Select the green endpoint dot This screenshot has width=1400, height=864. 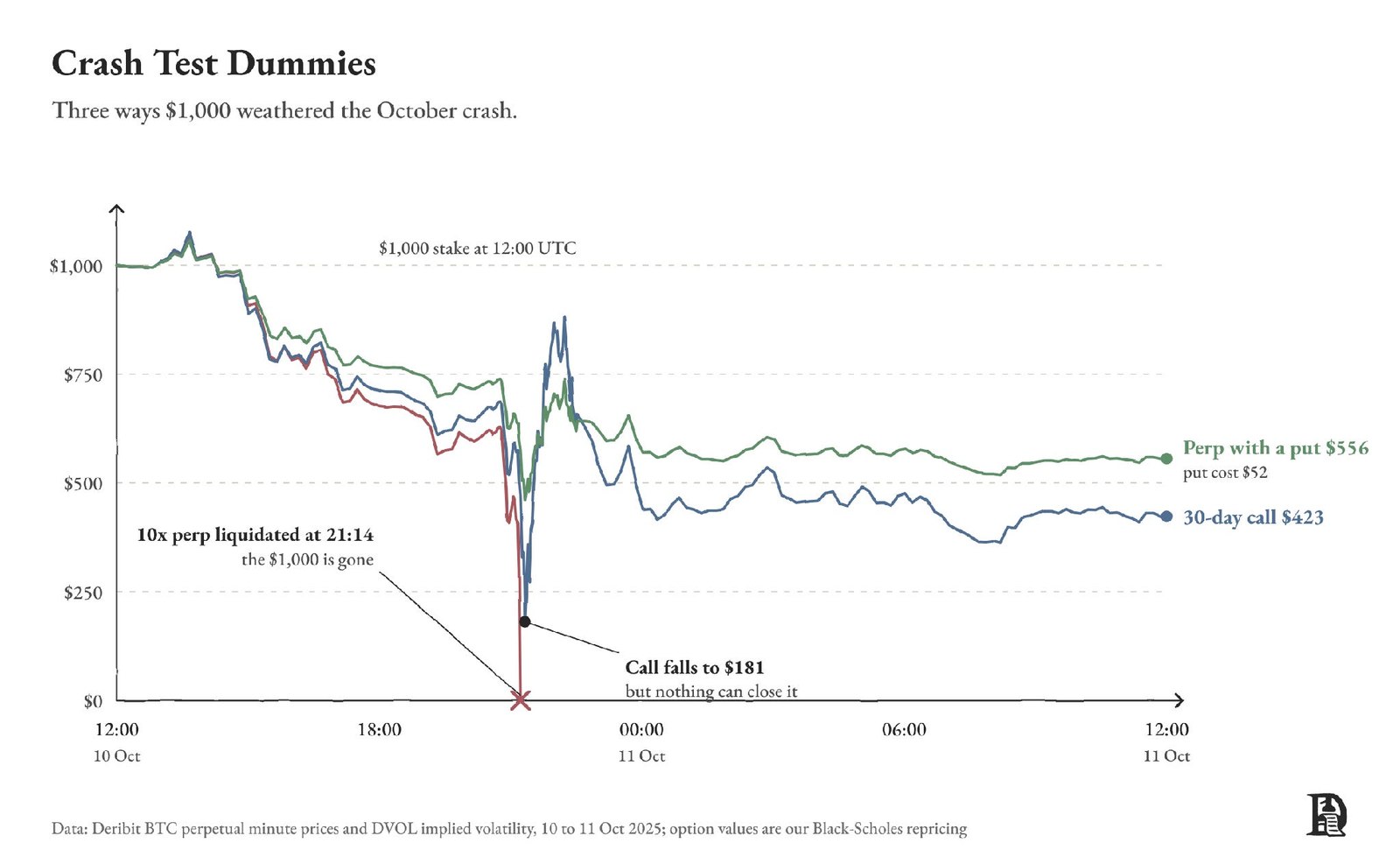tap(1166, 459)
